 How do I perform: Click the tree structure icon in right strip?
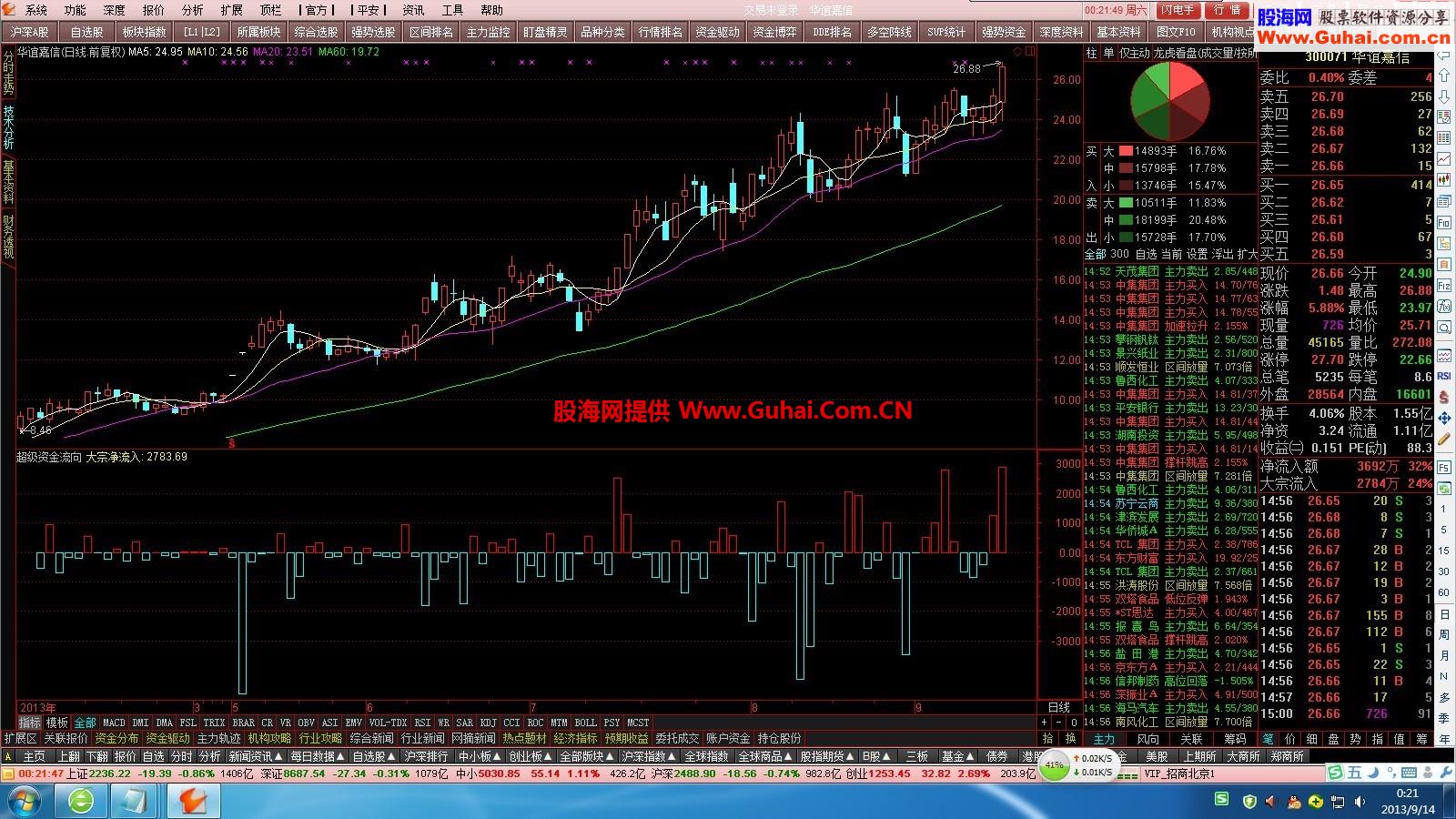point(1444,244)
